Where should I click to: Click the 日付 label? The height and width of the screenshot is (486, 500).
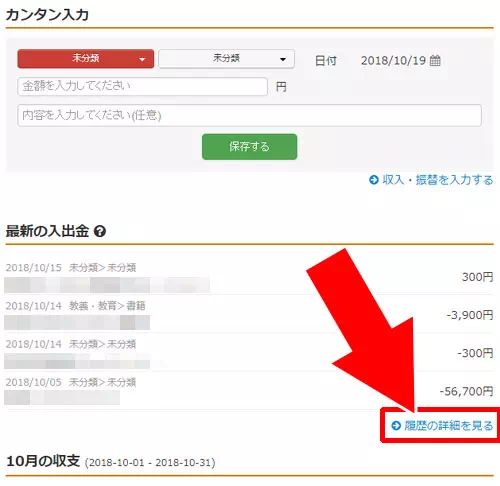pos(326,61)
